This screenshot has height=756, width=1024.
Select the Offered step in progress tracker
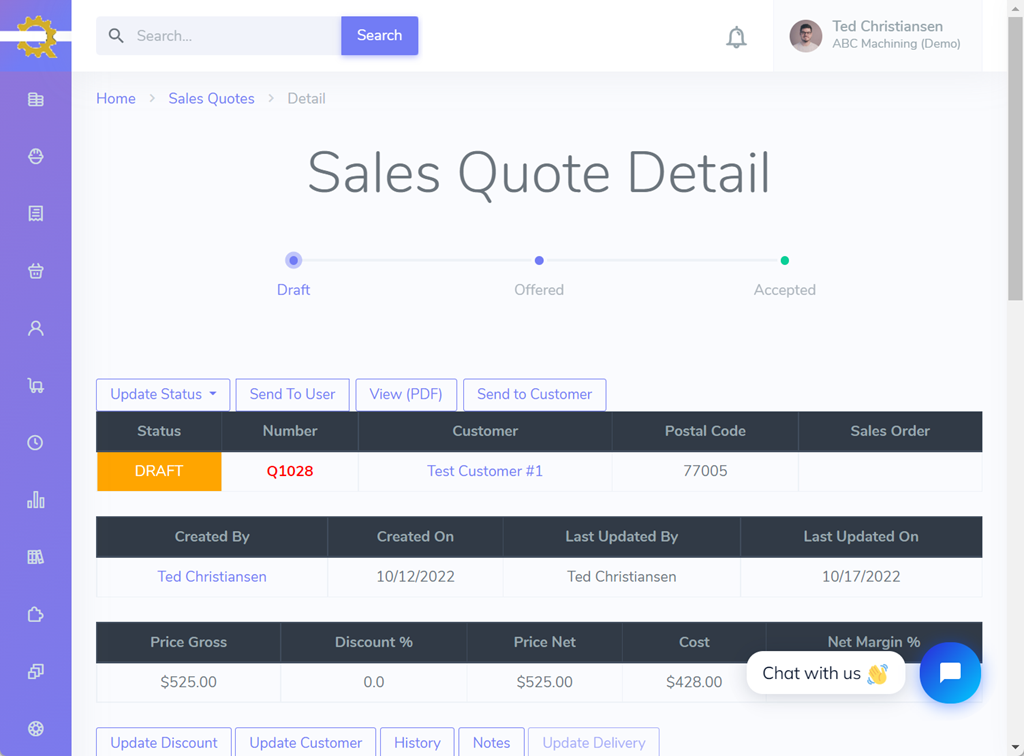click(539, 261)
